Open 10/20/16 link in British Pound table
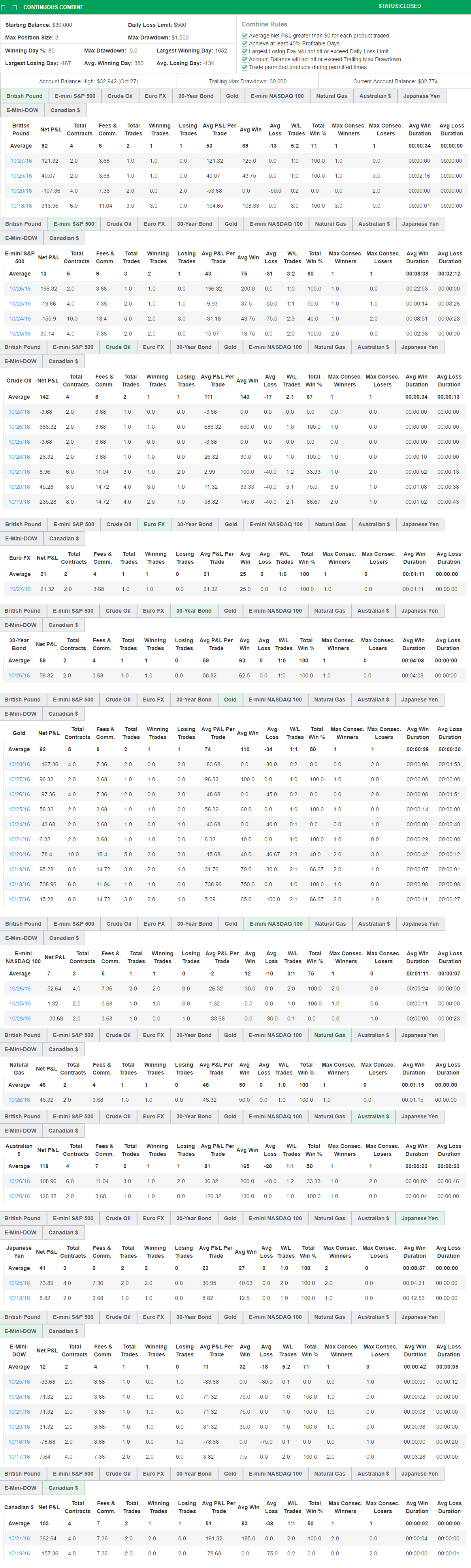 (x=21, y=191)
